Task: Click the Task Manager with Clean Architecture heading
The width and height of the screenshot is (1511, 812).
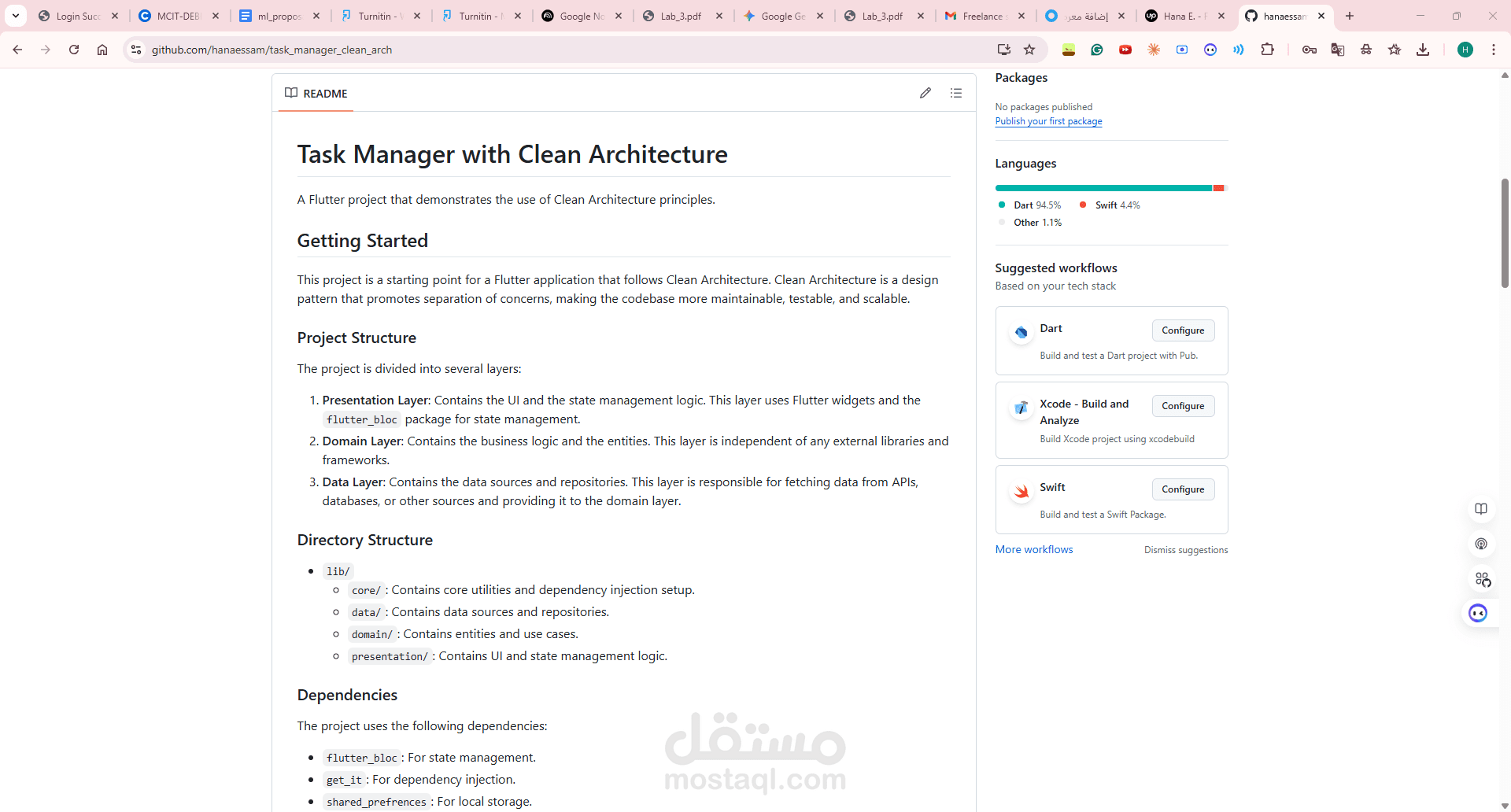Action: [x=512, y=154]
